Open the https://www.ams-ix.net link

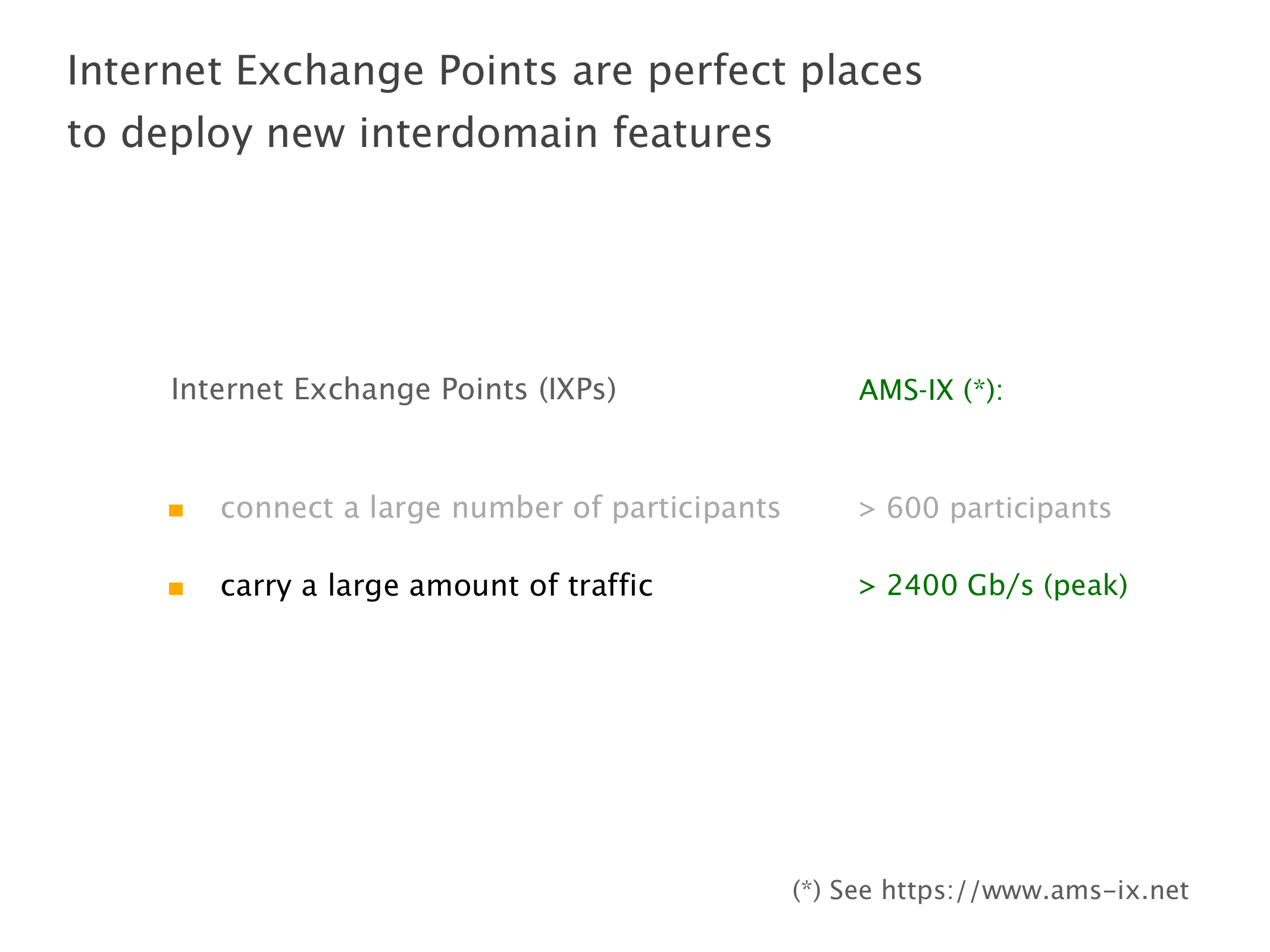1034,891
